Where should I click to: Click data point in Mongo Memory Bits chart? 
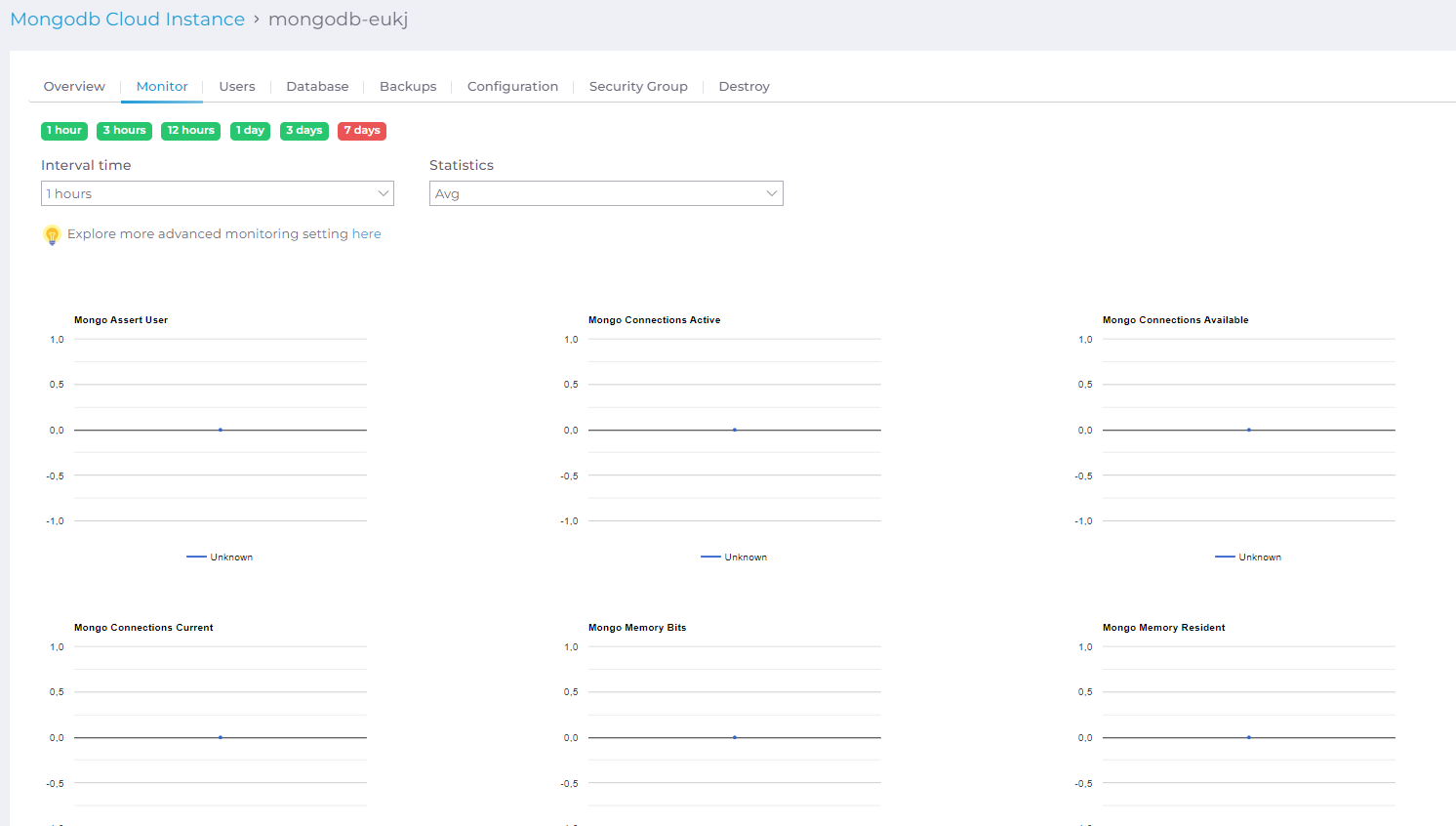point(735,737)
